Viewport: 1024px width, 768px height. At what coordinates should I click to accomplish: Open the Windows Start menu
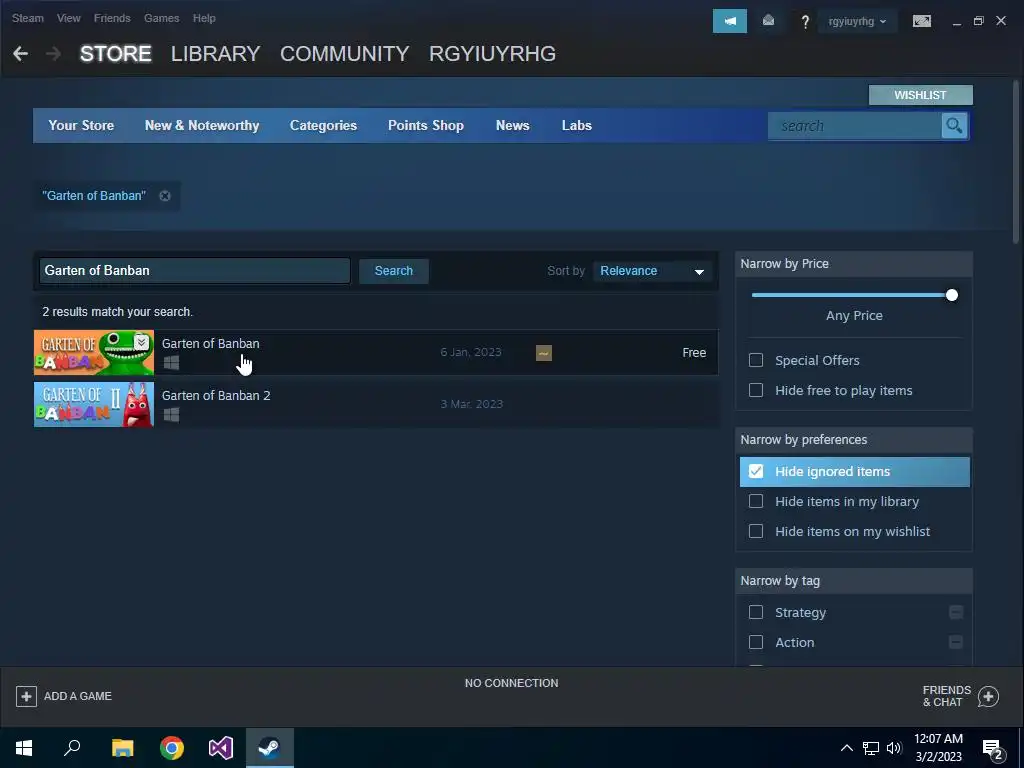click(x=24, y=748)
